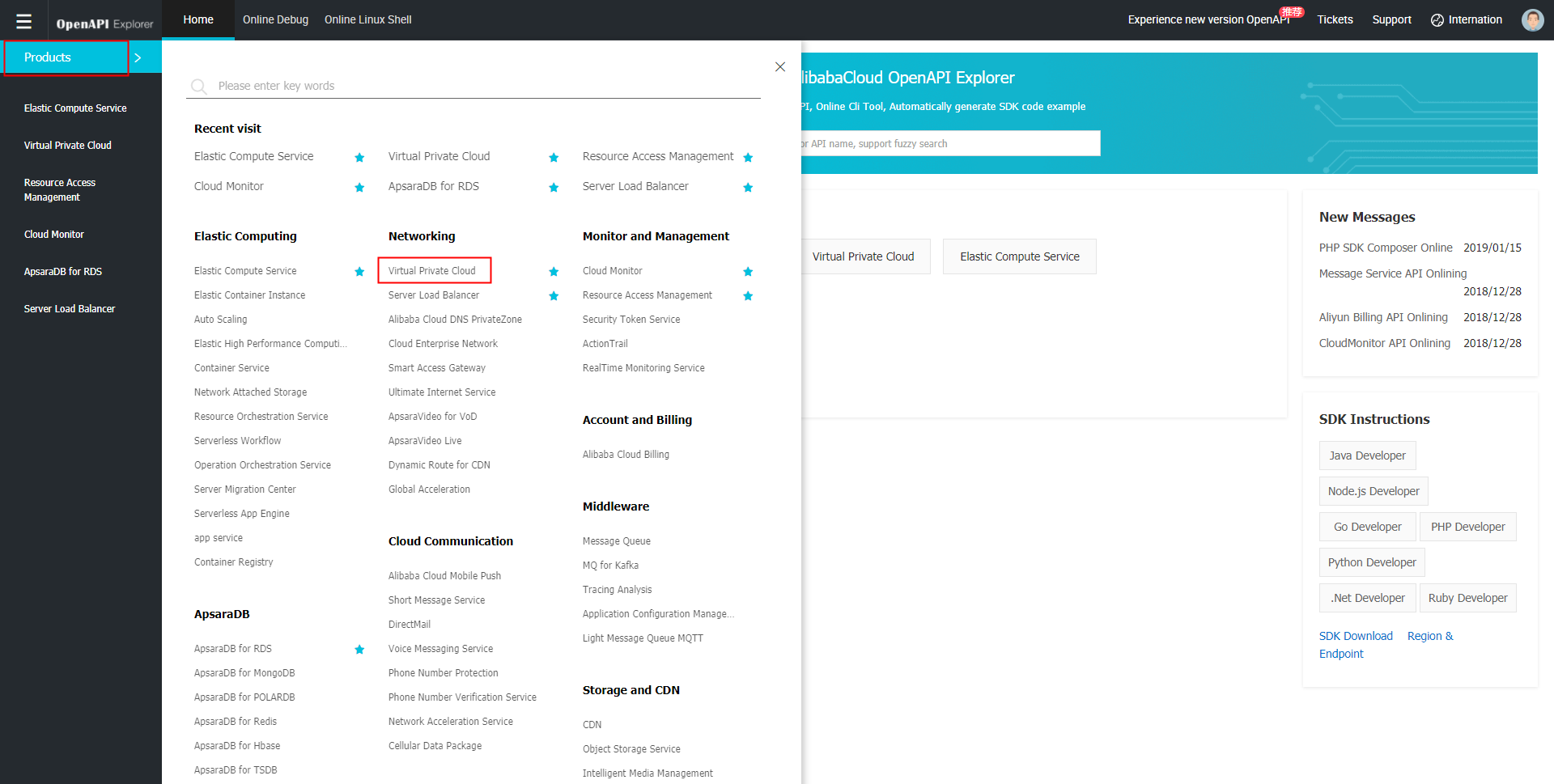Viewport: 1554px width, 784px height.
Task: Open Aliyun Billing API Onlining message
Action: (1383, 317)
